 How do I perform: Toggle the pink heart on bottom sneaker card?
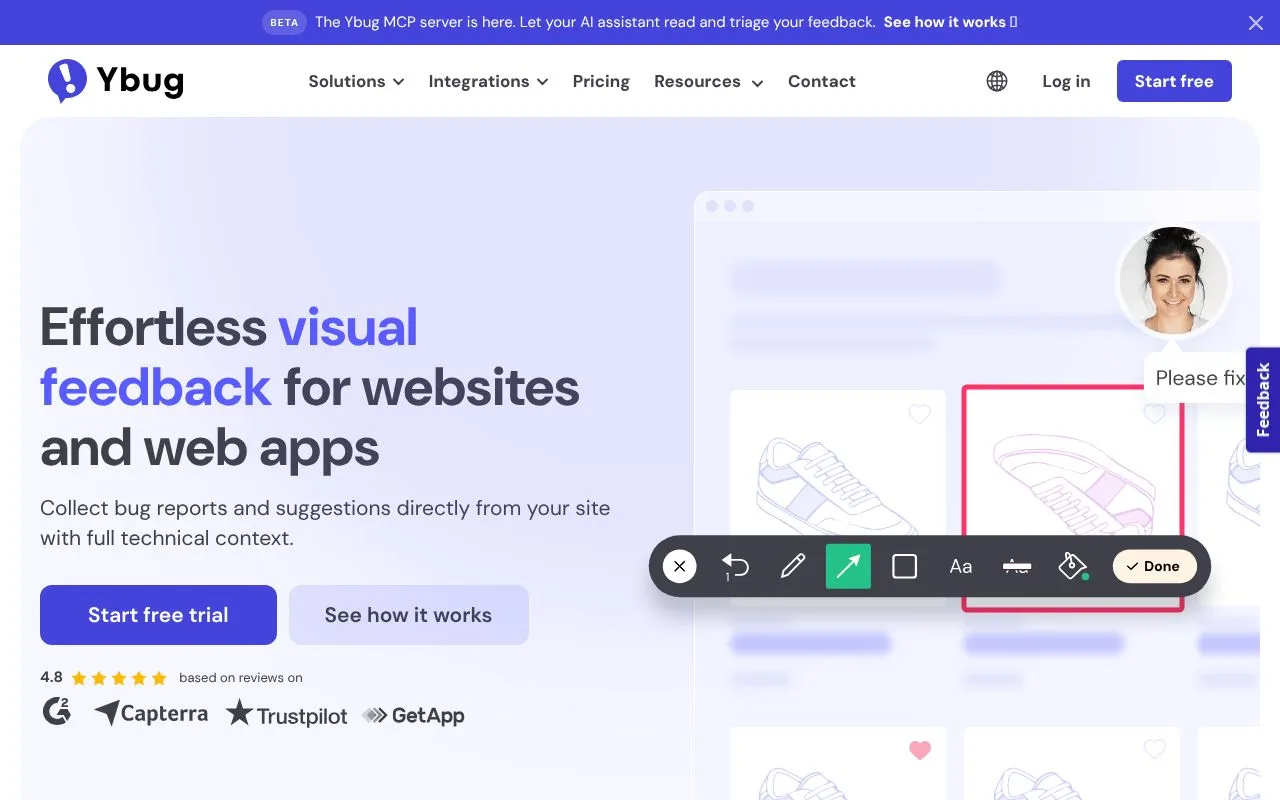pos(920,750)
